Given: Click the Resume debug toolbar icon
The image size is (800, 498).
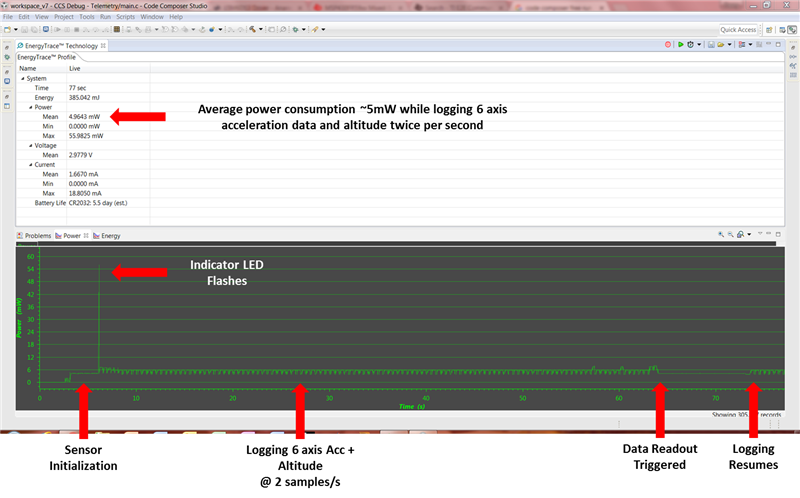Looking at the screenshot, I should [x=57, y=30].
